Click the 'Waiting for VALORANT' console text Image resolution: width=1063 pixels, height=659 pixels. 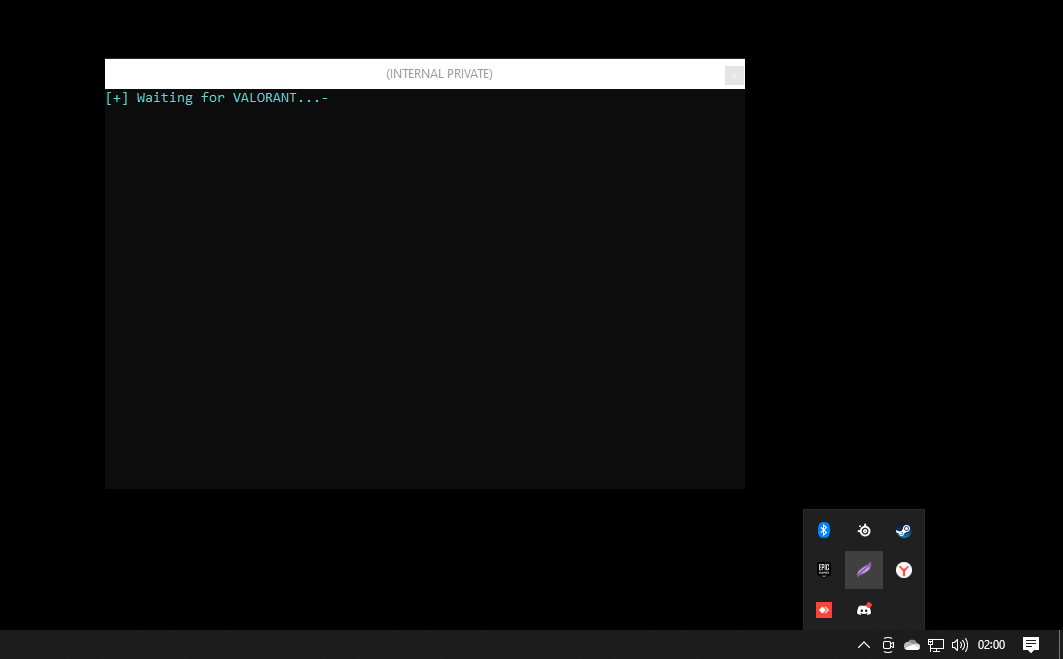coord(217,98)
